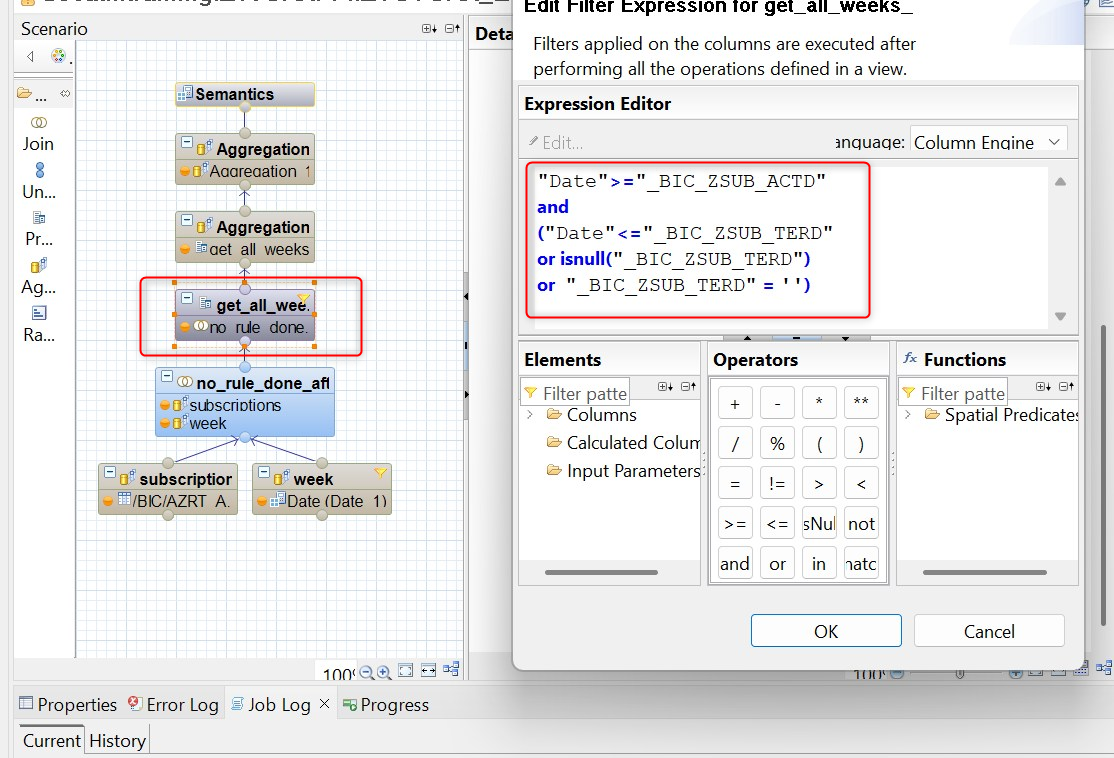Switch to the Error Log tab

pyautogui.click(x=173, y=705)
